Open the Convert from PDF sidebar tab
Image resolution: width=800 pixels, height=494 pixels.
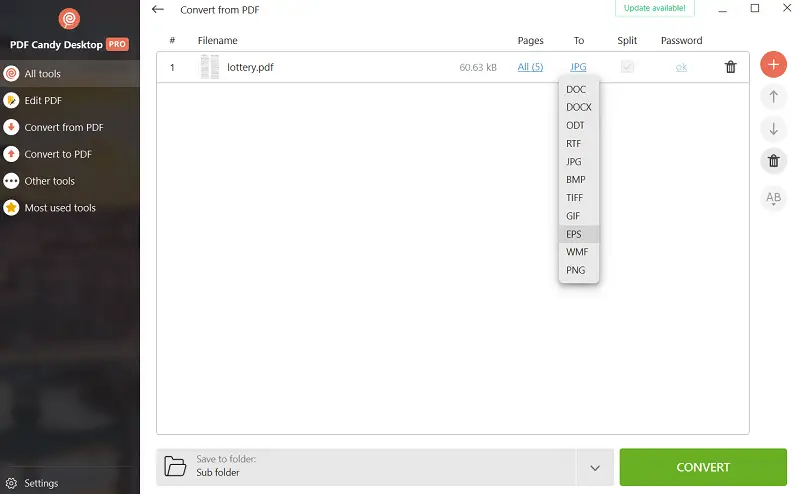click(63, 128)
